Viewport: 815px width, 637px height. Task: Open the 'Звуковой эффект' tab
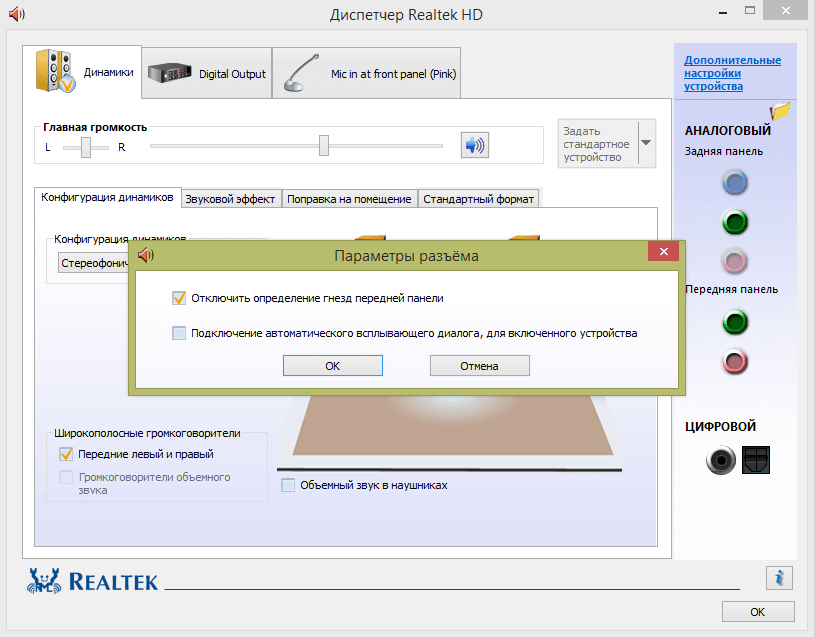230,199
